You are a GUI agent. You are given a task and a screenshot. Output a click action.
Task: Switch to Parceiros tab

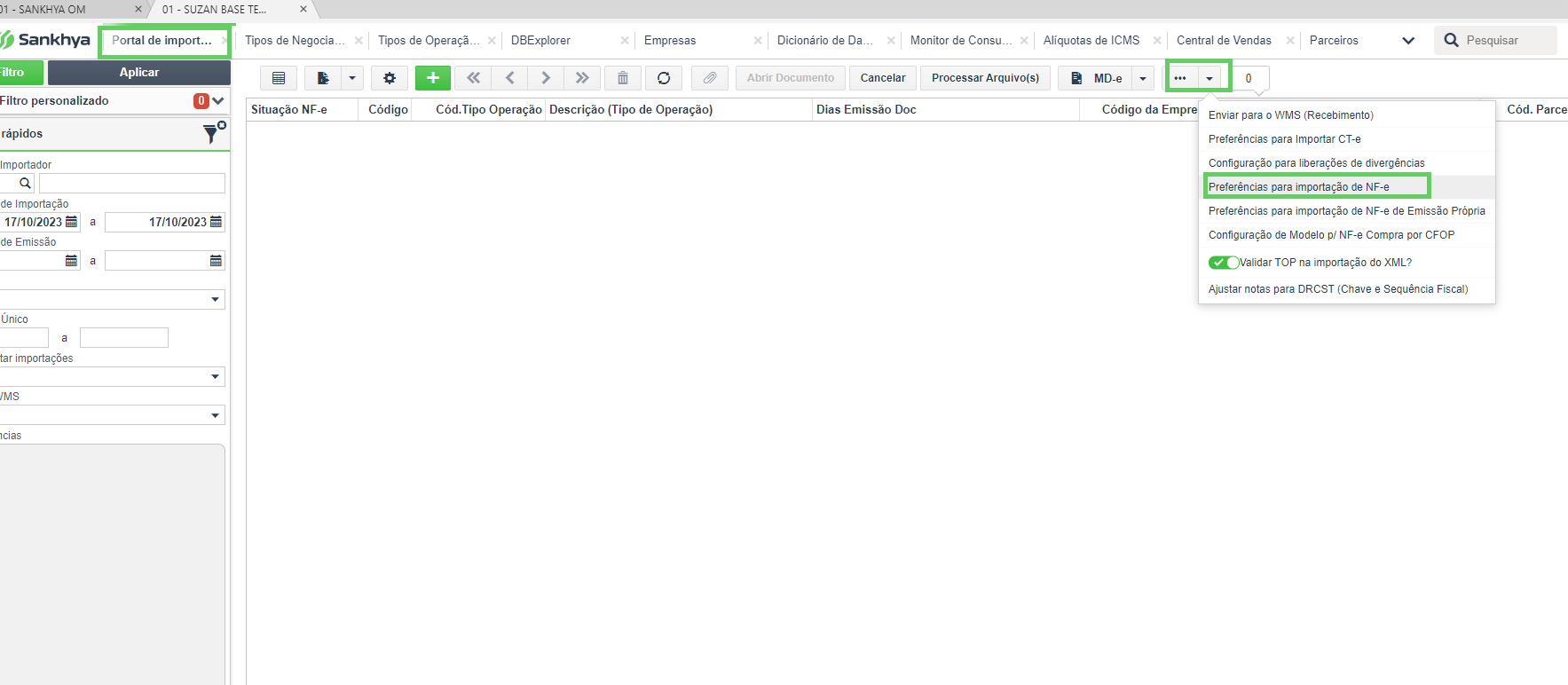1334,41
